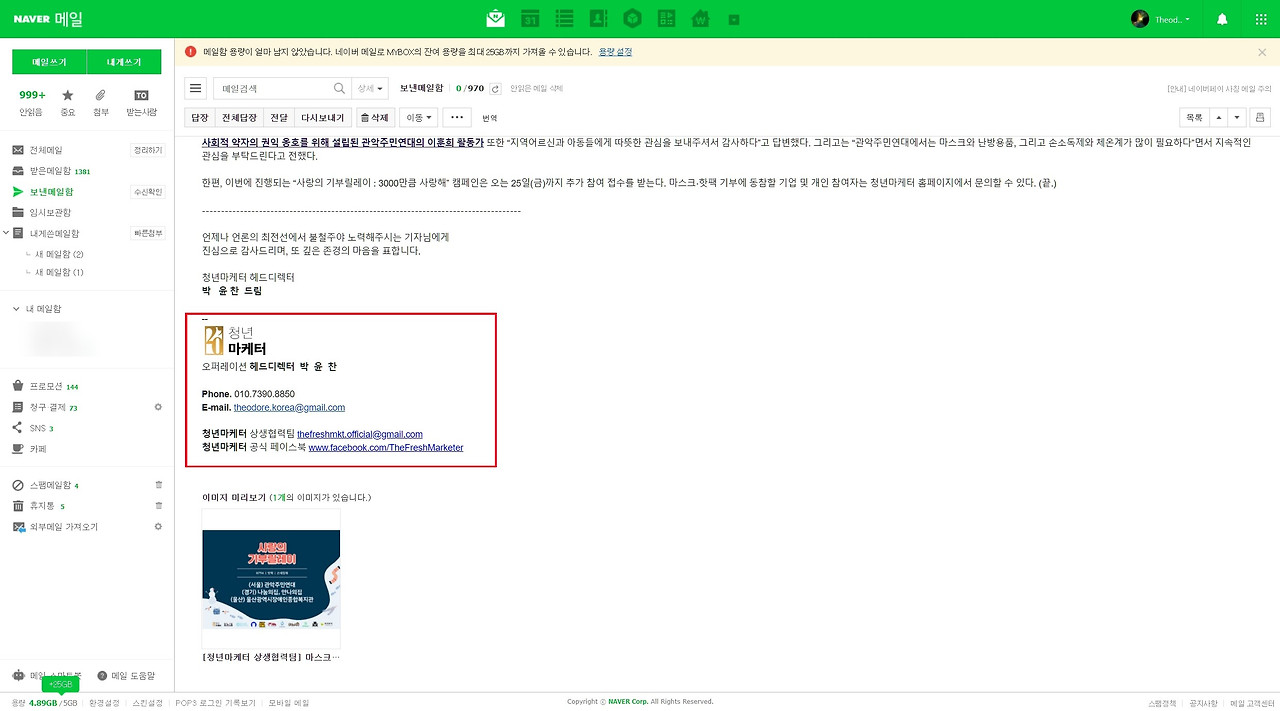Click the print icon near 목록 button
Viewport: 1280px width, 711px height.
tap(1260, 117)
